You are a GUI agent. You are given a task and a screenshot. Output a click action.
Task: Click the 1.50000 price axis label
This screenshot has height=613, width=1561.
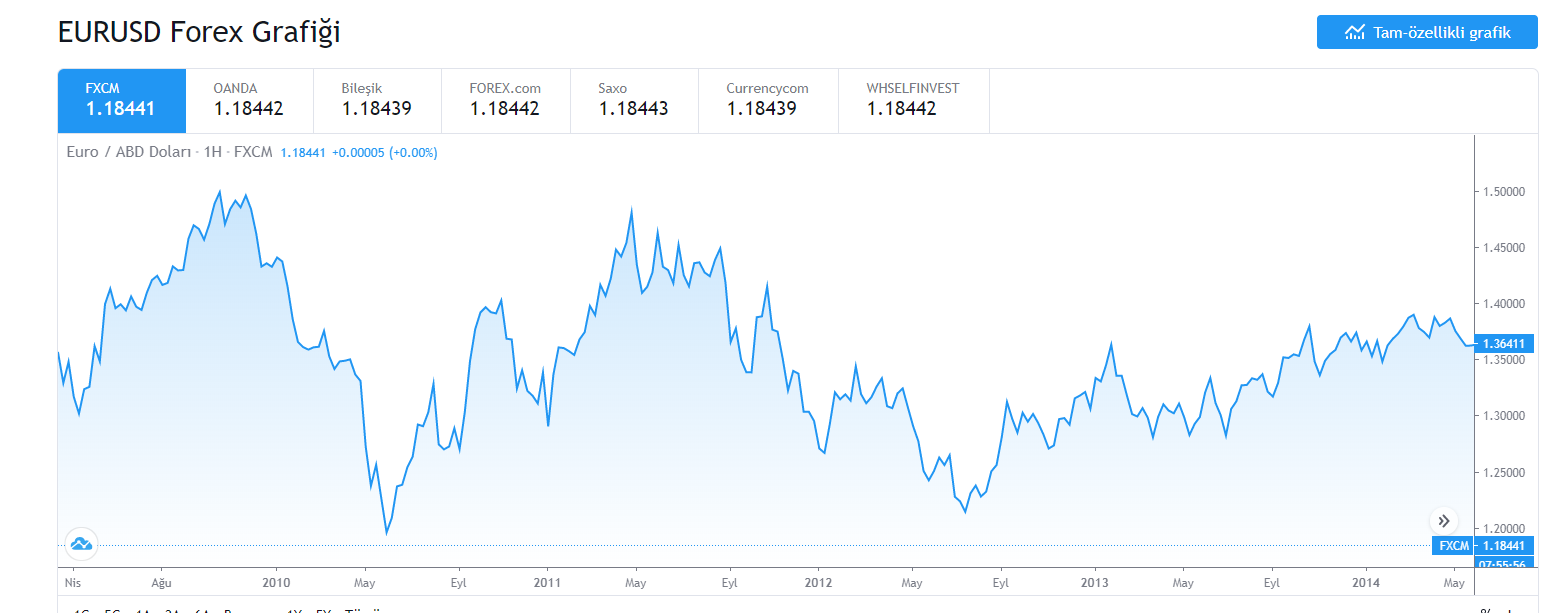[x=1503, y=191]
